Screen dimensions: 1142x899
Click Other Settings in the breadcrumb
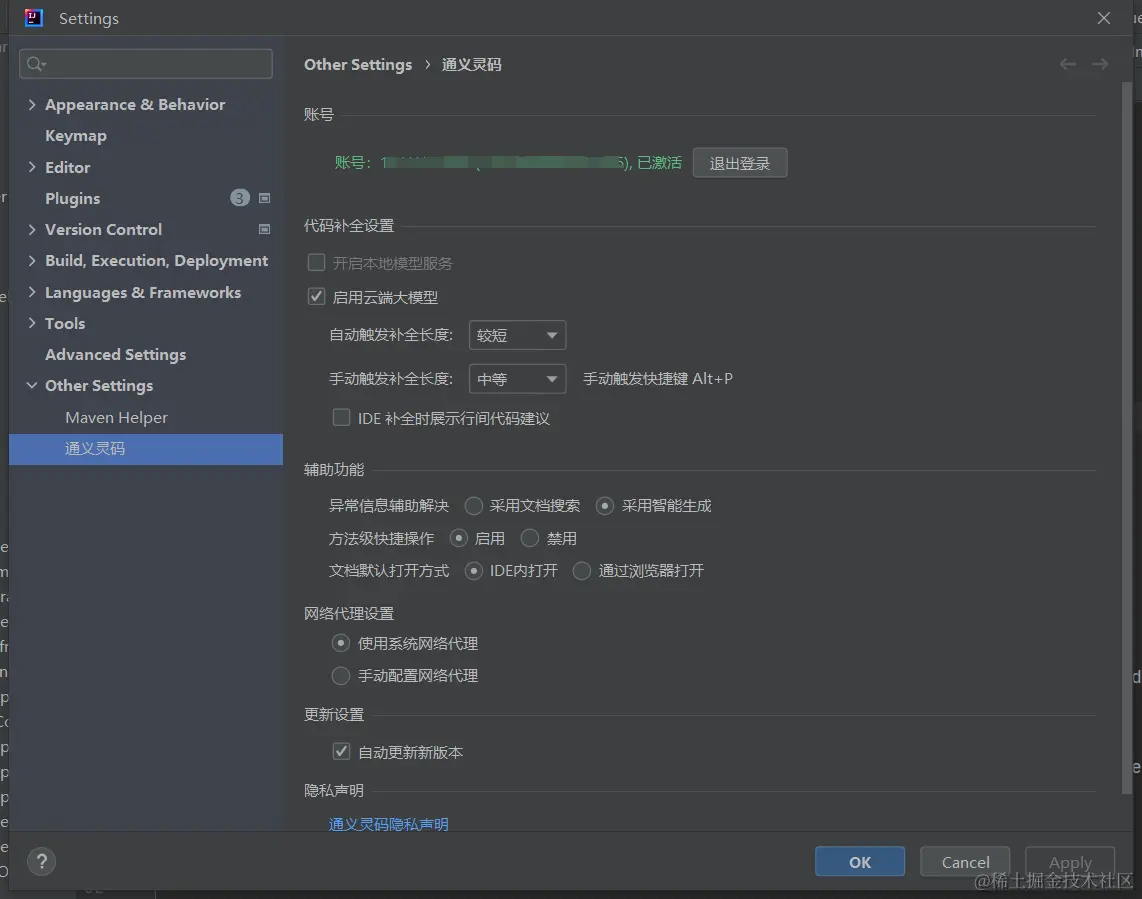click(x=358, y=65)
